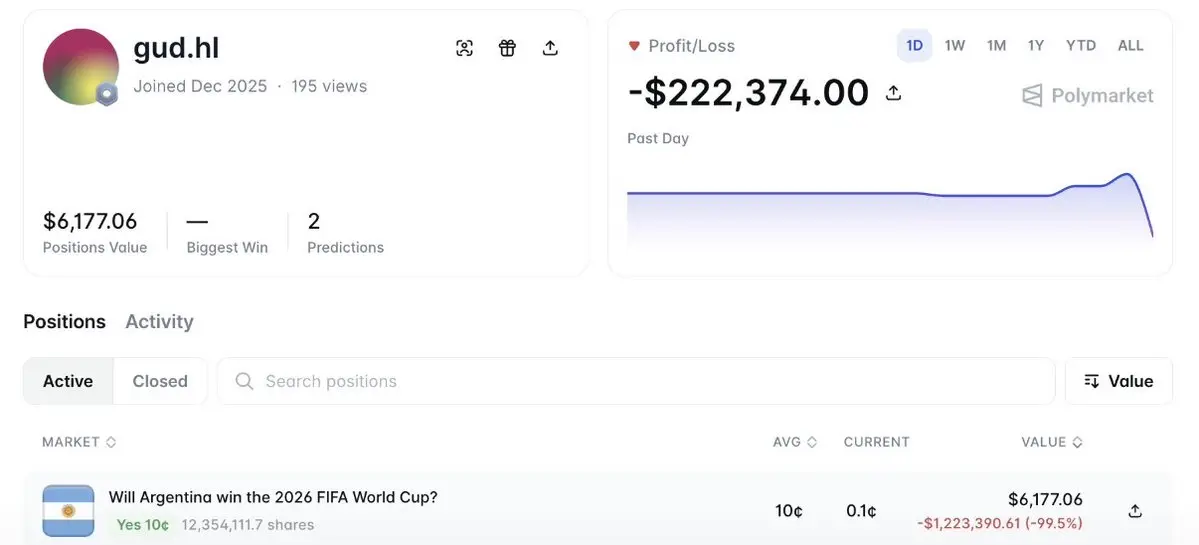Open the Value sort dropdown

click(1118, 381)
